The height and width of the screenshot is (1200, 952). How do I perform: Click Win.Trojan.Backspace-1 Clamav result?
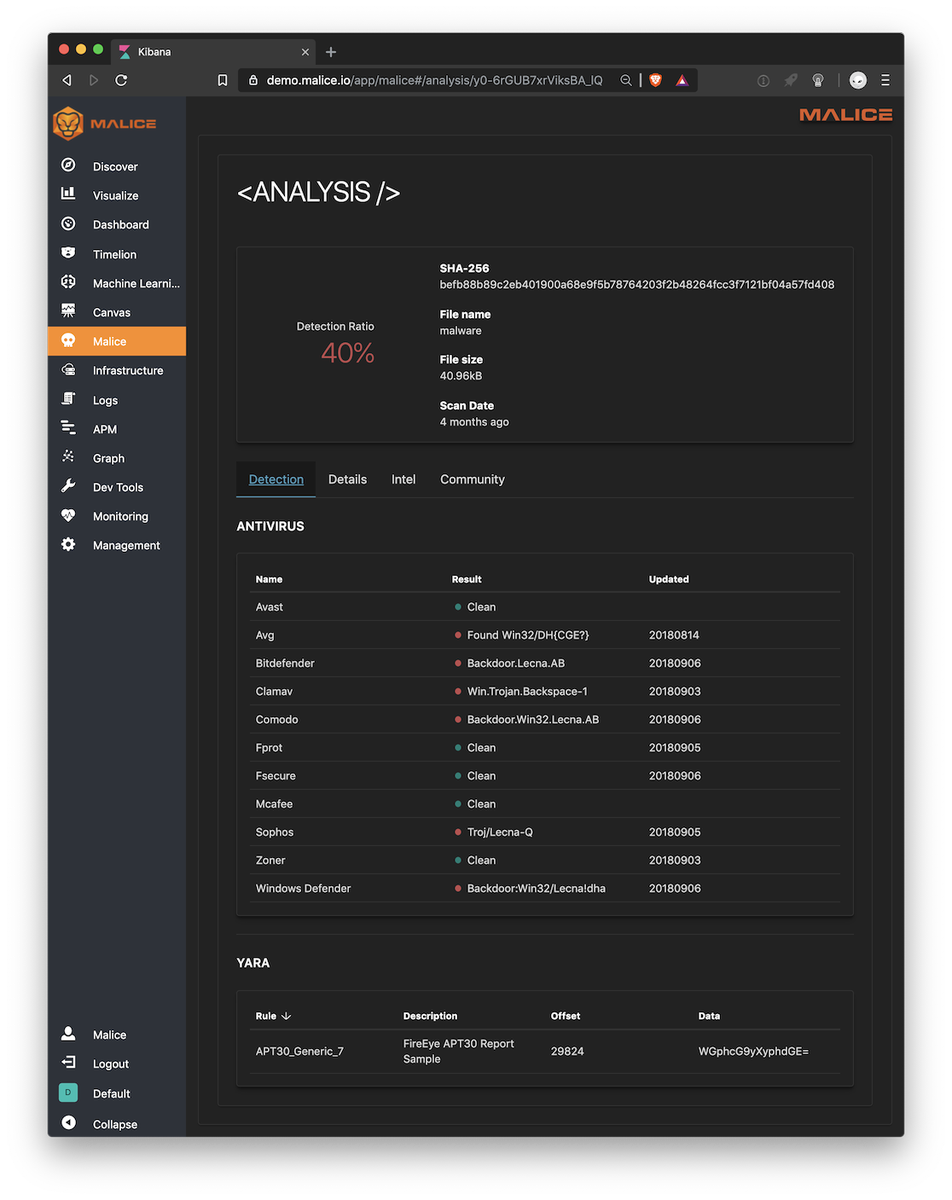tap(527, 691)
